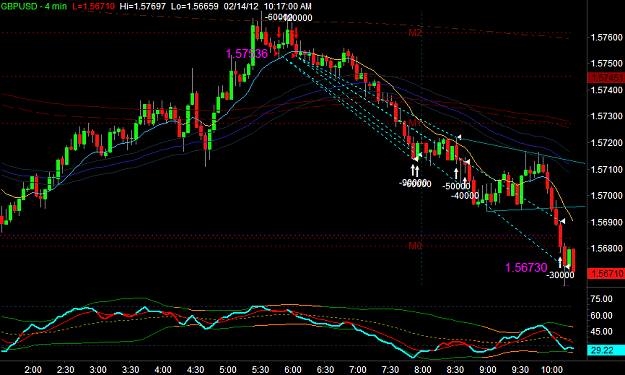The width and height of the screenshot is (625, 375).
Task: Click the 6:00 time axis label
Action: (x=293, y=370)
